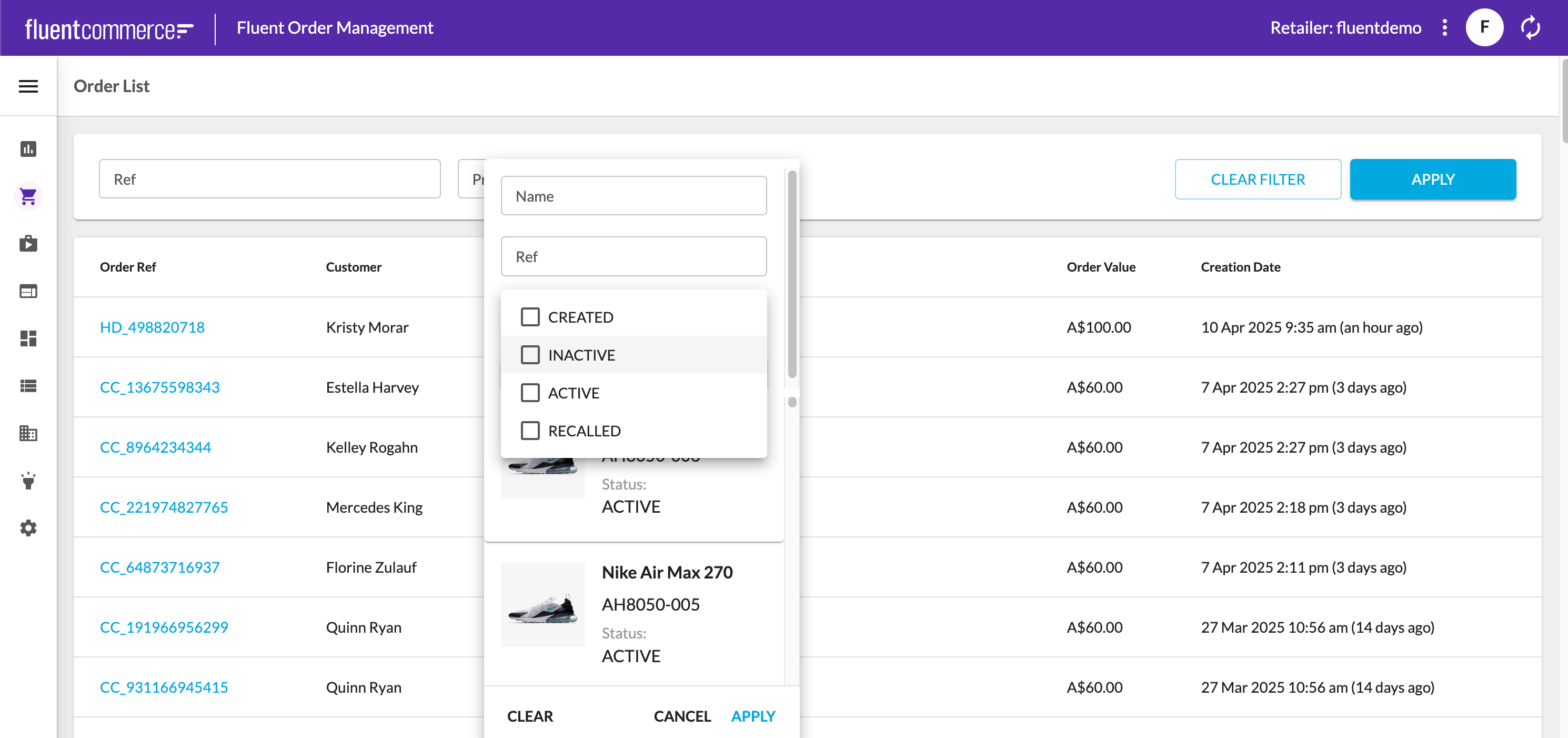The height and width of the screenshot is (738, 1568).
Task: Click the refresh icon in header
Action: coord(1530,28)
